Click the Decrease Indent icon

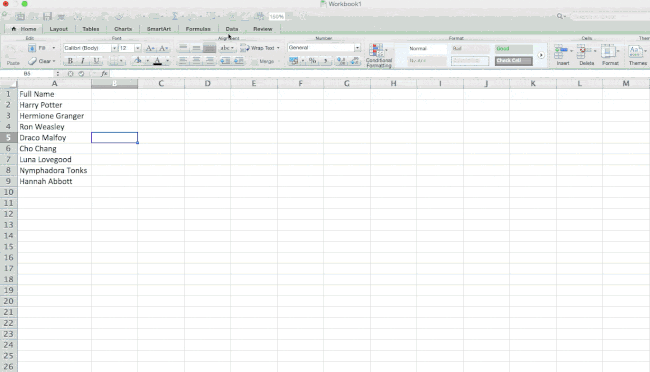click(225, 61)
